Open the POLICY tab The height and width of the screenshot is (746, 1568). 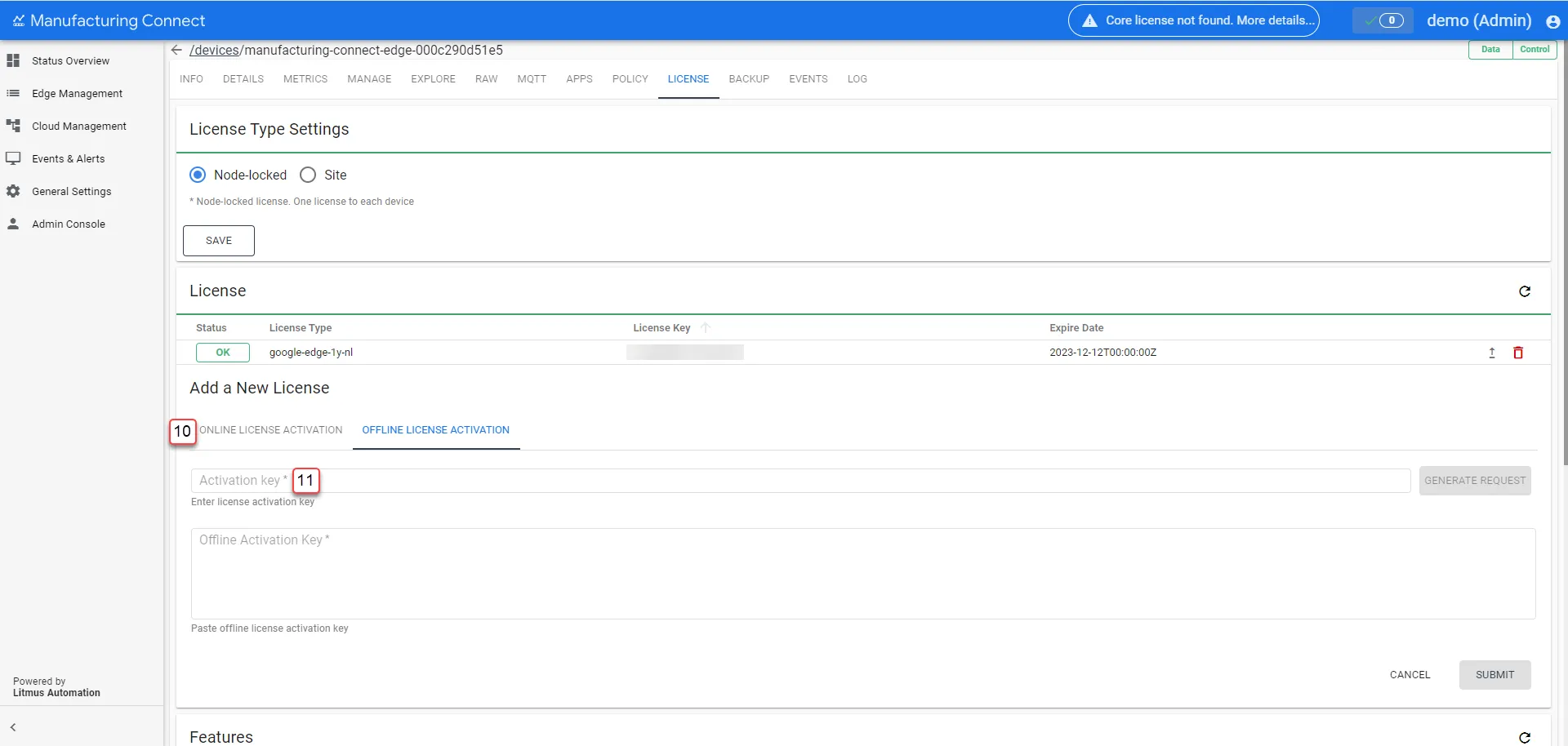630,79
